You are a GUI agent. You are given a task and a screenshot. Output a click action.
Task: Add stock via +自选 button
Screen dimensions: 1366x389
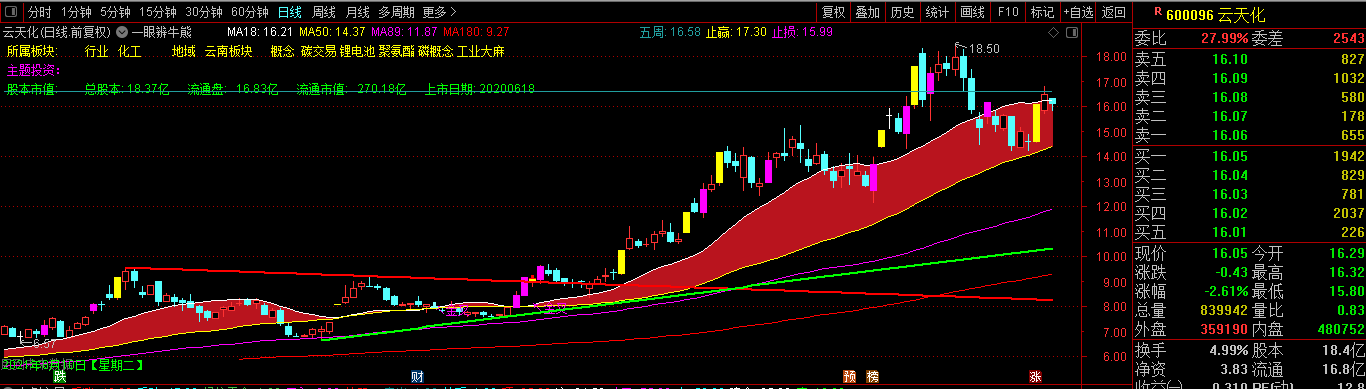coord(1078,12)
